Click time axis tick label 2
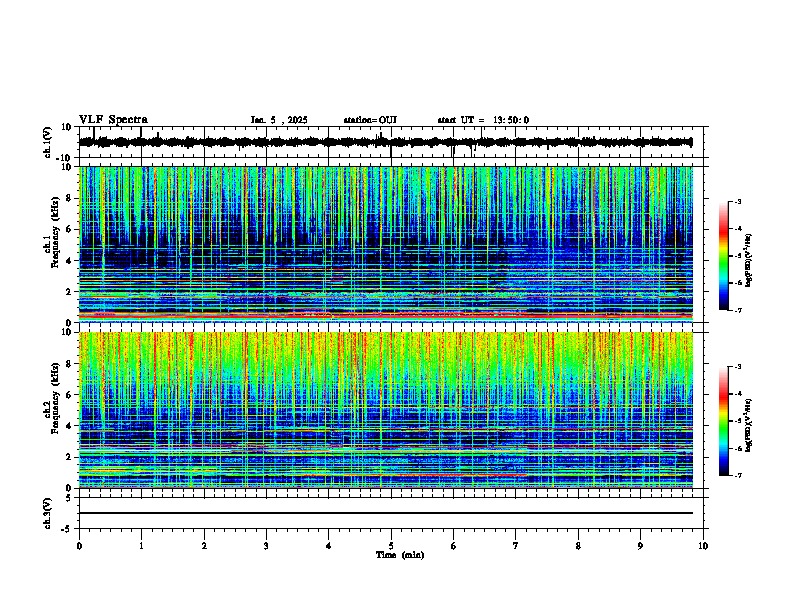 click(x=204, y=546)
